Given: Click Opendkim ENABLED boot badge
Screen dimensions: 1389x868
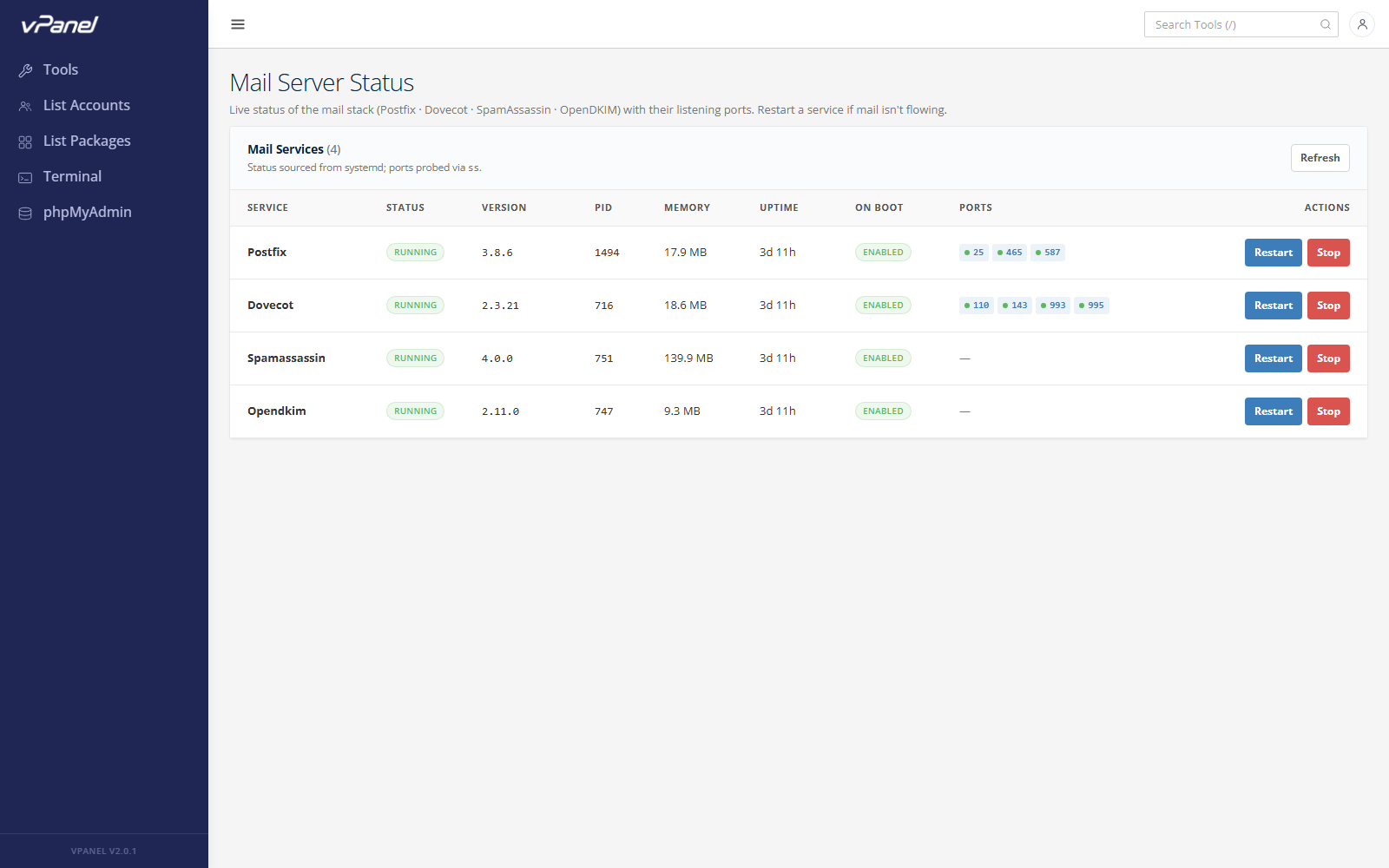Looking at the screenshot, I should click(883, 411).
